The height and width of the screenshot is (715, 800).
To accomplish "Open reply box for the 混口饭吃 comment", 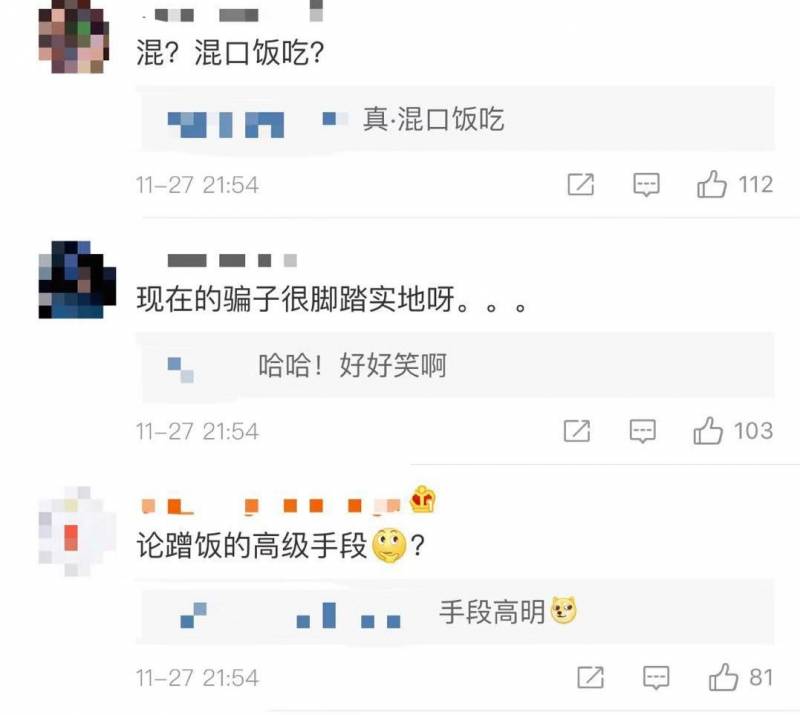I will tap(646, 185).
